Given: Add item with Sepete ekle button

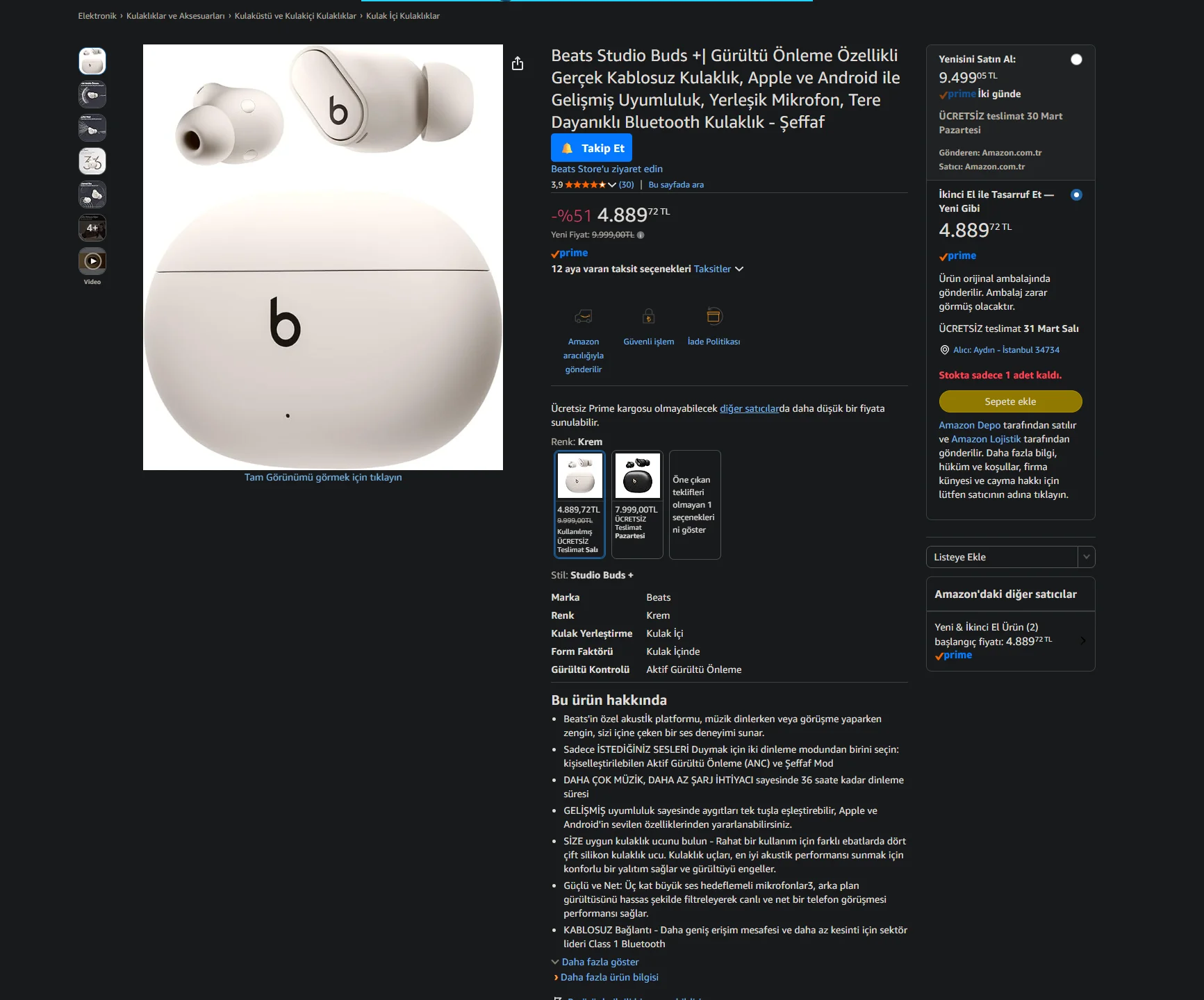Looking at the screenshot, I should [1010, 401].
